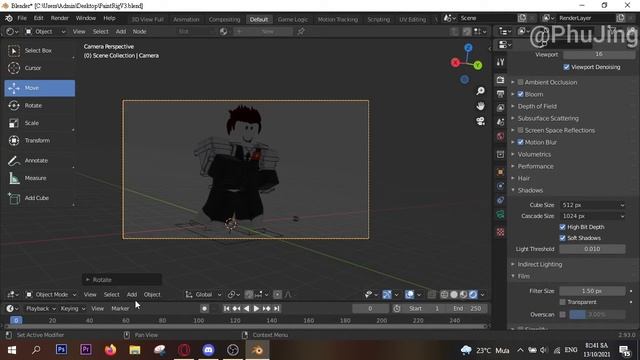Activate the Move tool

click(40, 88)
